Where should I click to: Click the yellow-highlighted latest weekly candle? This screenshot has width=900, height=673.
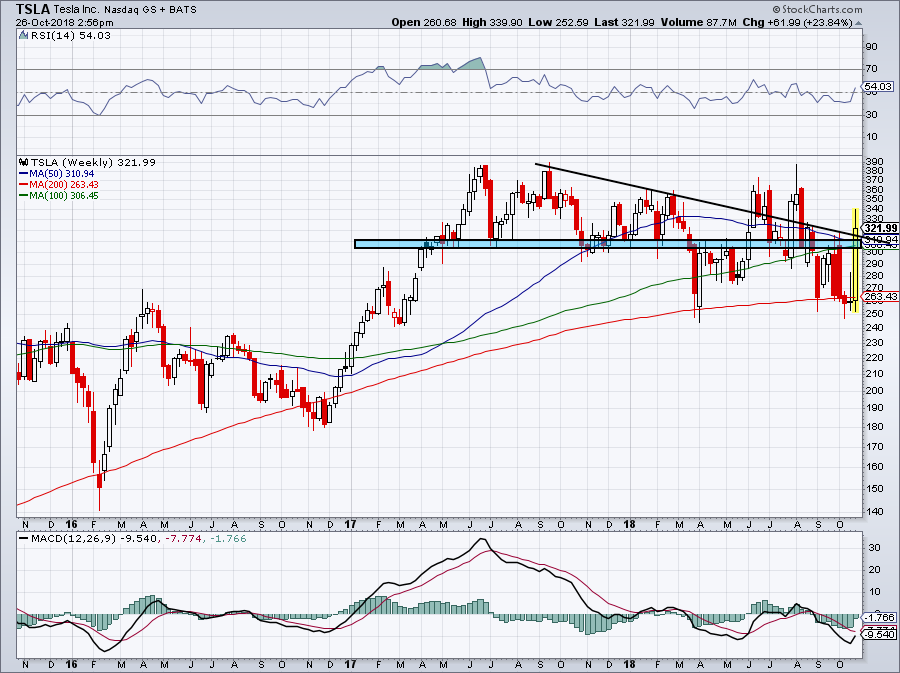click(855, 260)
